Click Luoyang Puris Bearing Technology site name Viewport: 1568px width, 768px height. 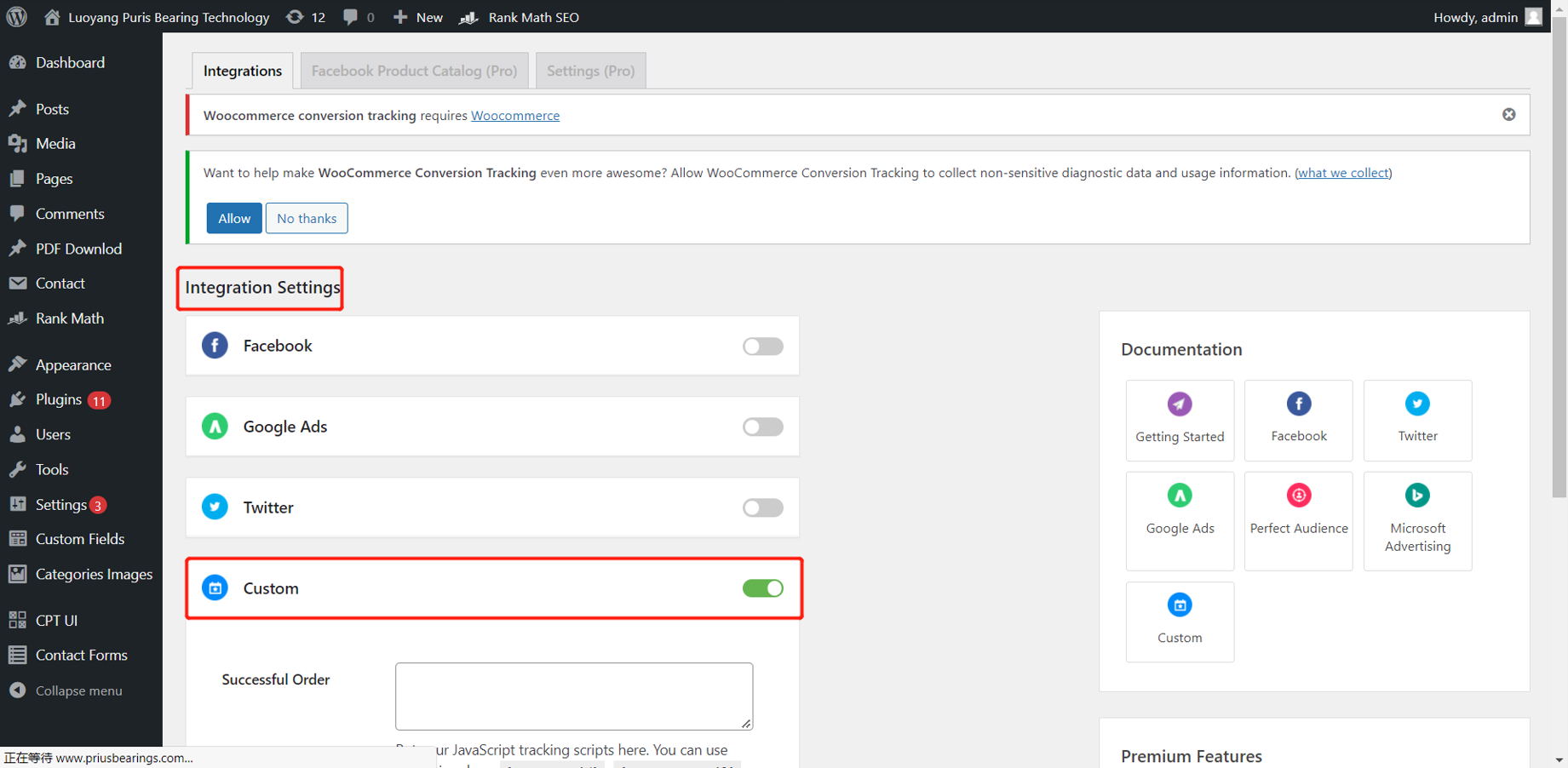tap(169, 17)
